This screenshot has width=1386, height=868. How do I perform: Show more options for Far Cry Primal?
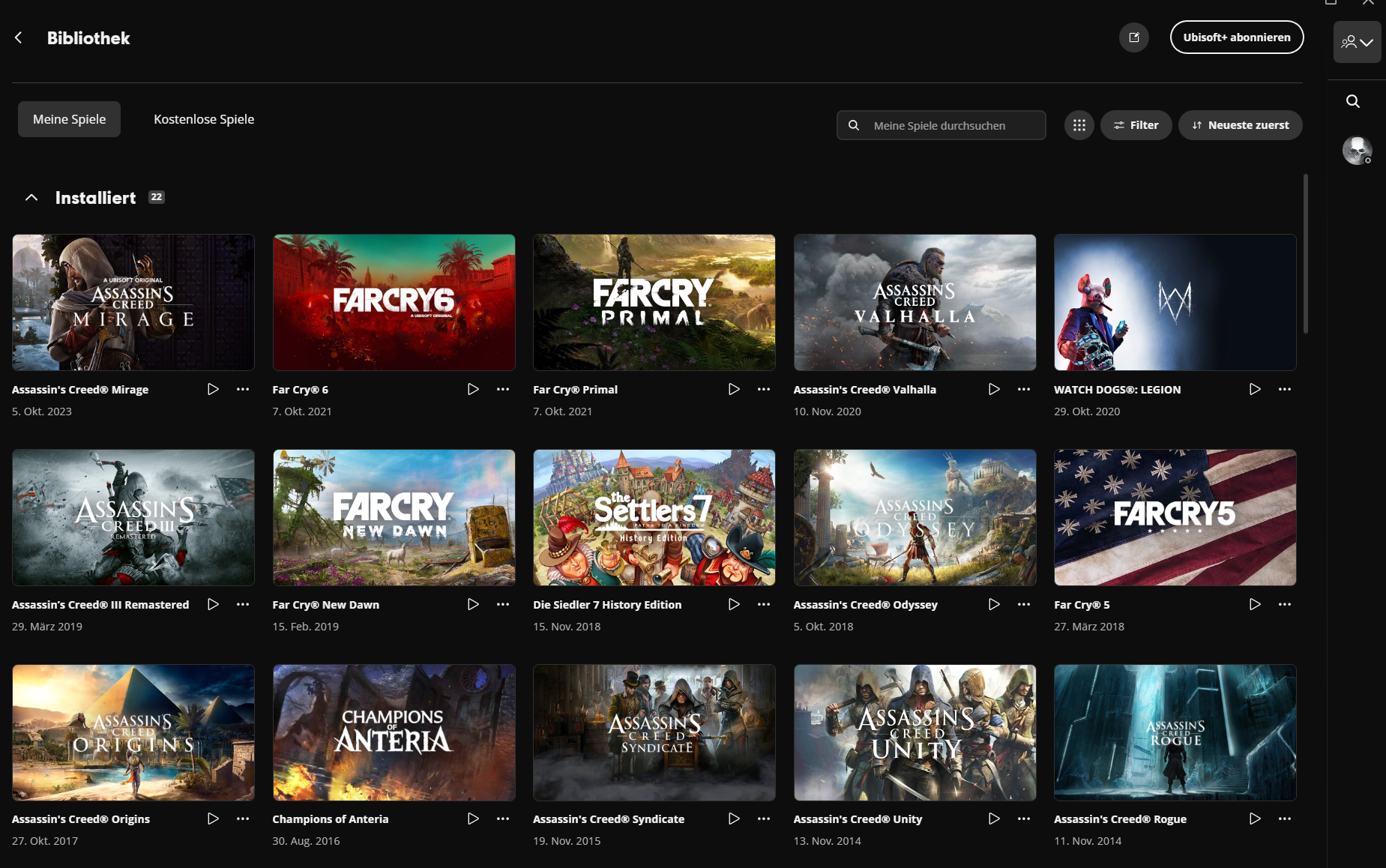(x=764, y=389)
